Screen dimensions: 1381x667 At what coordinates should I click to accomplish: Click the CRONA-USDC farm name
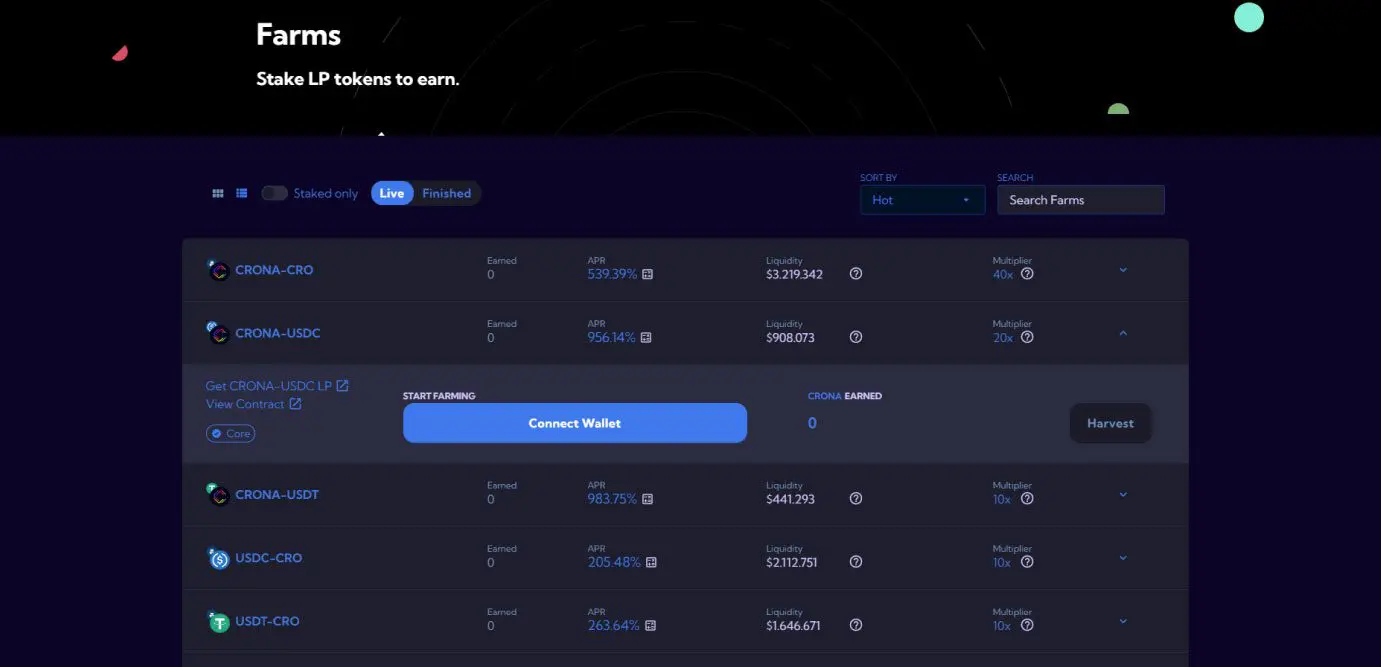tap(278, 333)
